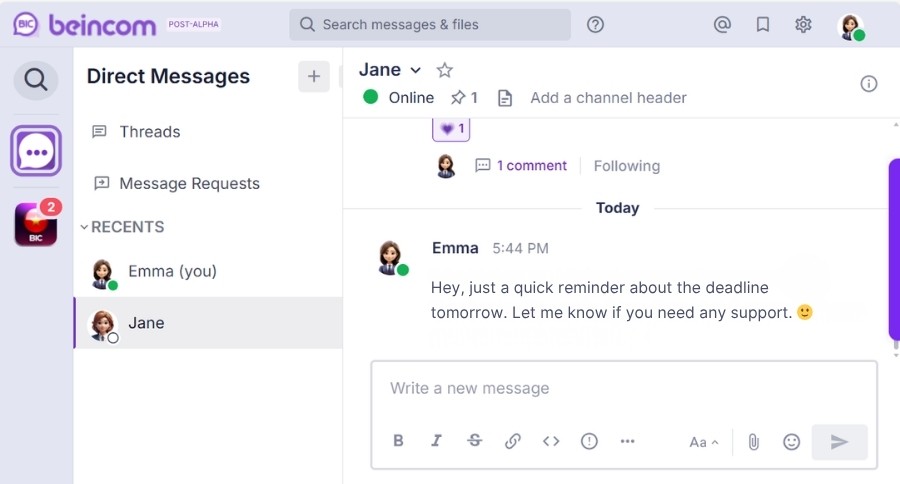Click the sidebar search magnifier icon
The height and width of the screenshot is (484, 900).
(x=36, y=79)
